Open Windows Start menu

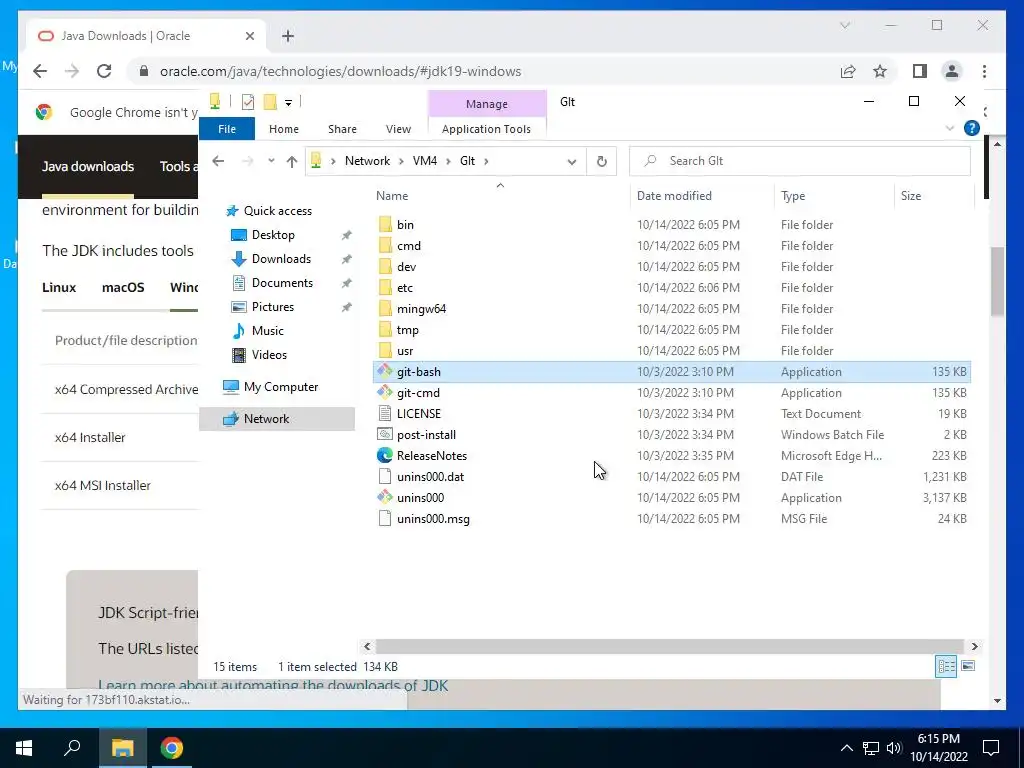tap(24, 748)
